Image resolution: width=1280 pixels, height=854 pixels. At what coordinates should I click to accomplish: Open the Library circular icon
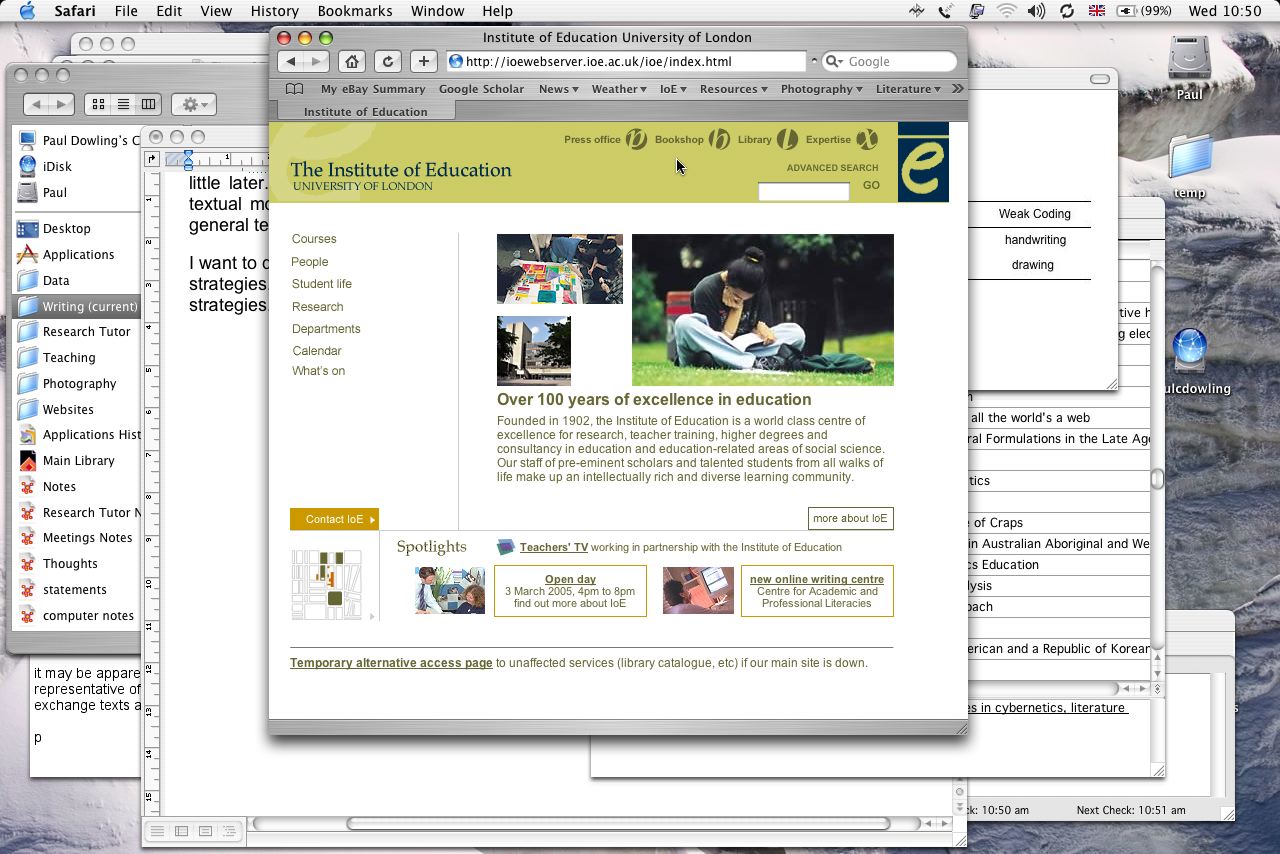(787, 140)
